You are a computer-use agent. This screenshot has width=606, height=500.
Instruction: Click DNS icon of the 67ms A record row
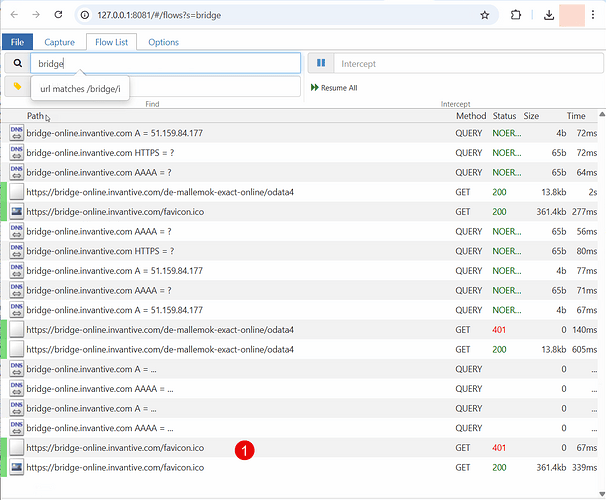click(17, 310)
